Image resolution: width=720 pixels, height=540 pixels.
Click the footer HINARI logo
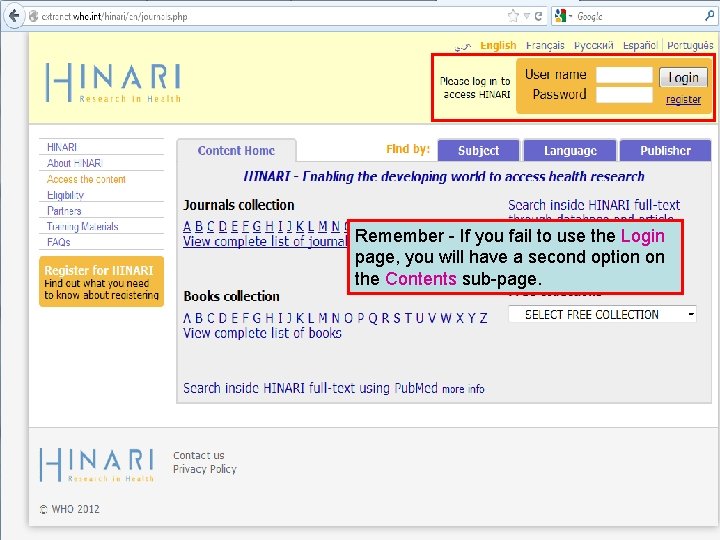(x=97, y=465)
